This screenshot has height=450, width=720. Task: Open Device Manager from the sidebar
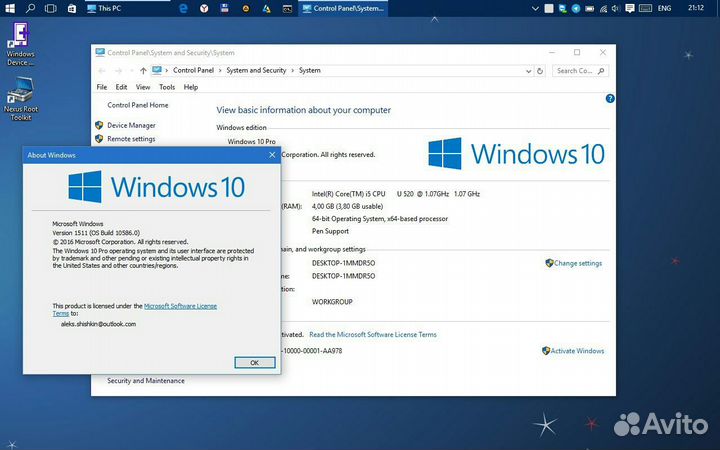pyautogui.click(x=131, y=125)
